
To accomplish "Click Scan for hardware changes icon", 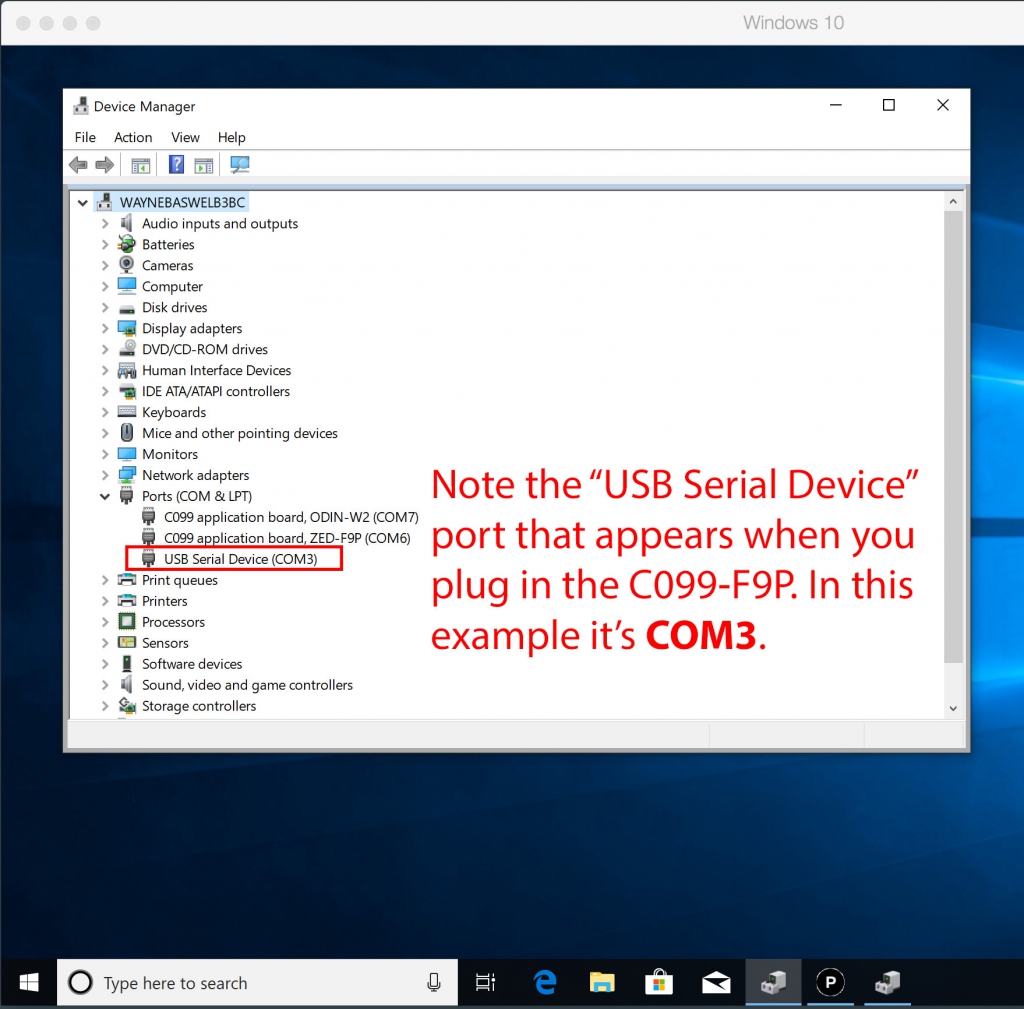I will [240, 165].
